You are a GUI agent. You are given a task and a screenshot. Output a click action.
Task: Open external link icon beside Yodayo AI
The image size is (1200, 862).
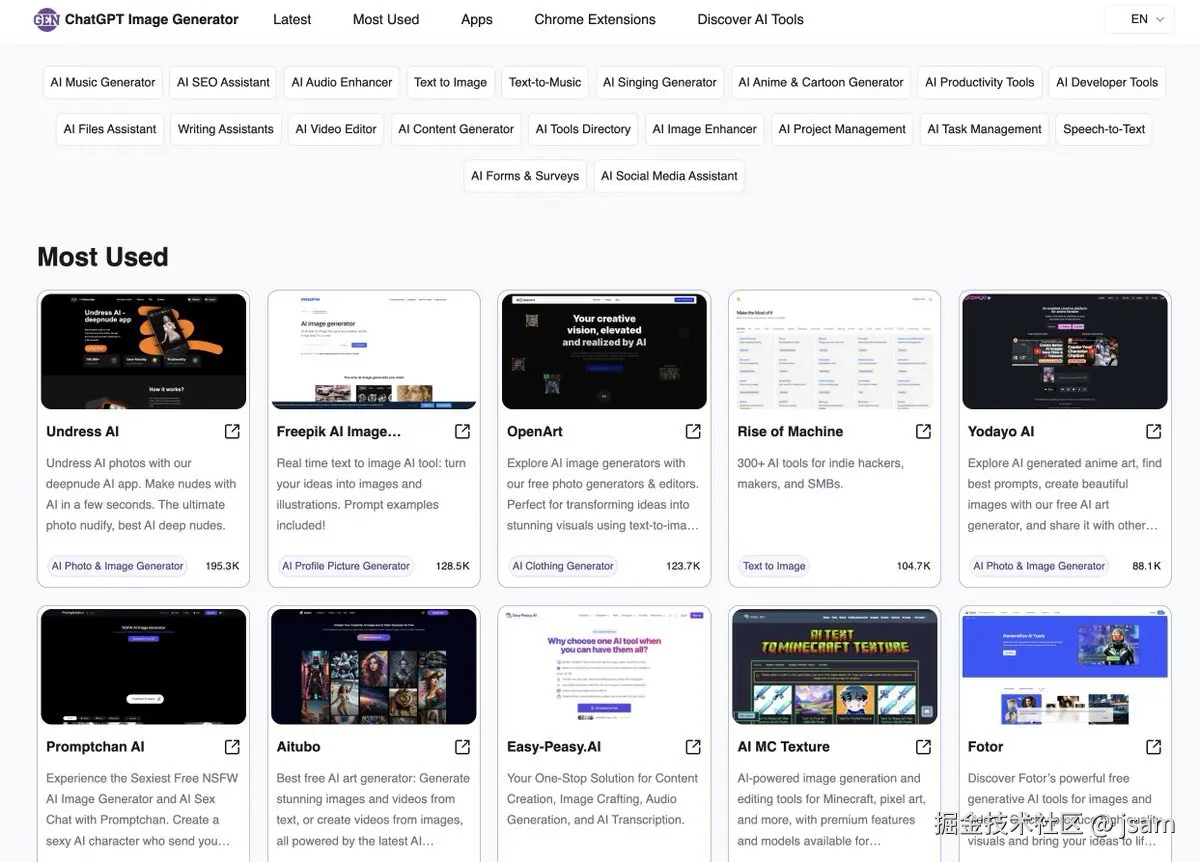[x=1153, y=431]
